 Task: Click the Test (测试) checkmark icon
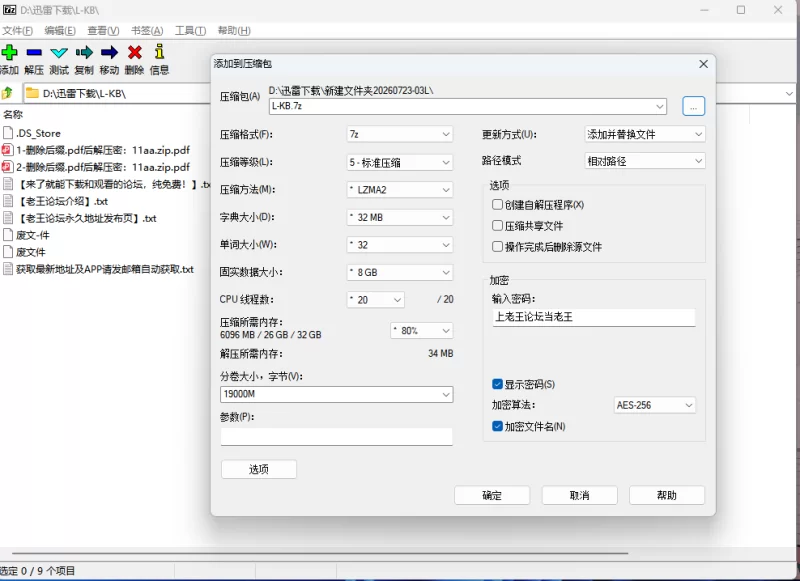pyautogui.click(x=59, y=52)
